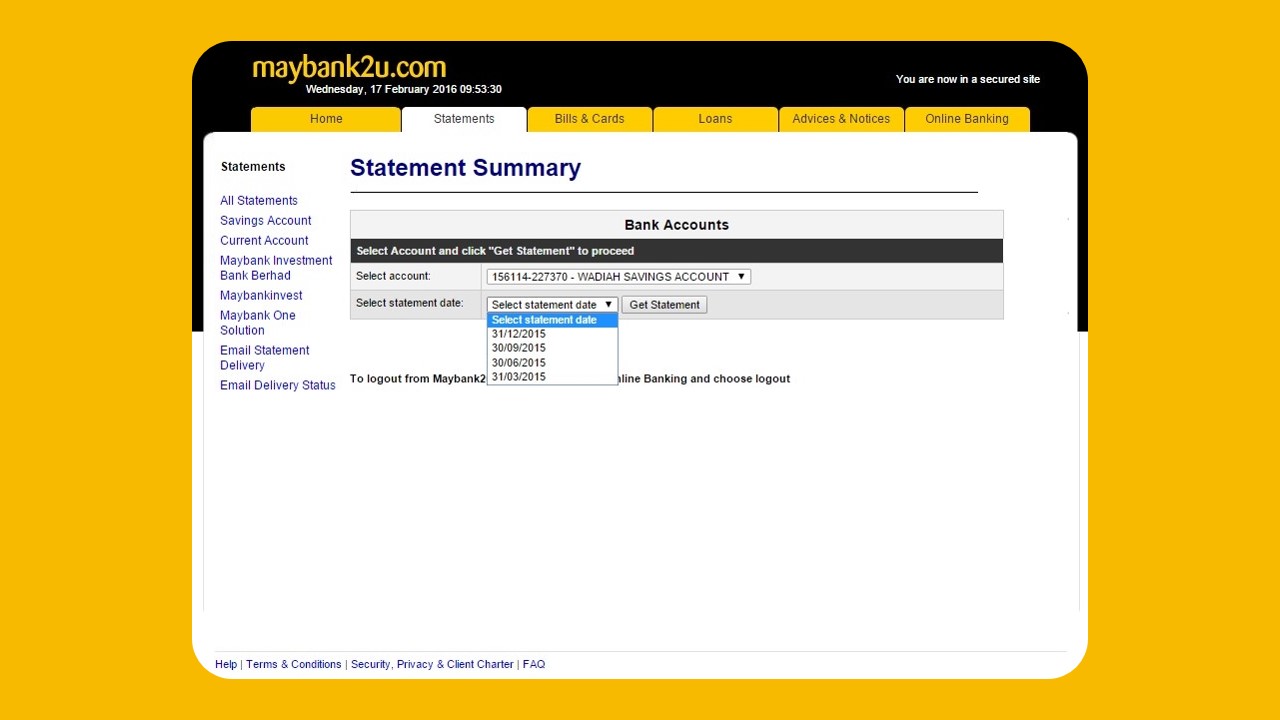
Task: Select the Online Banking tab
Action: tap(966, 119)
